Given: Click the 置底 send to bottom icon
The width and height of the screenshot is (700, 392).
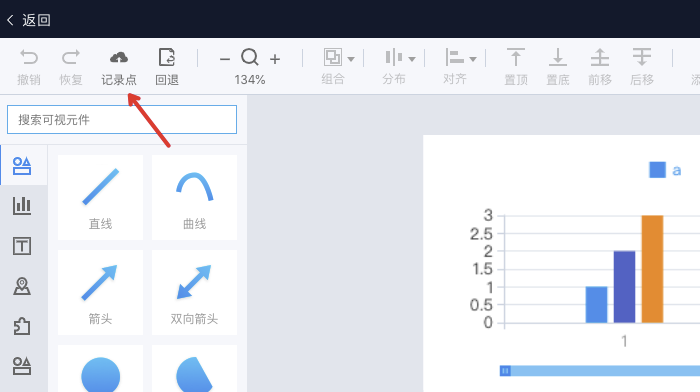Looking at the screenshot, I should (x=558, y=57).
